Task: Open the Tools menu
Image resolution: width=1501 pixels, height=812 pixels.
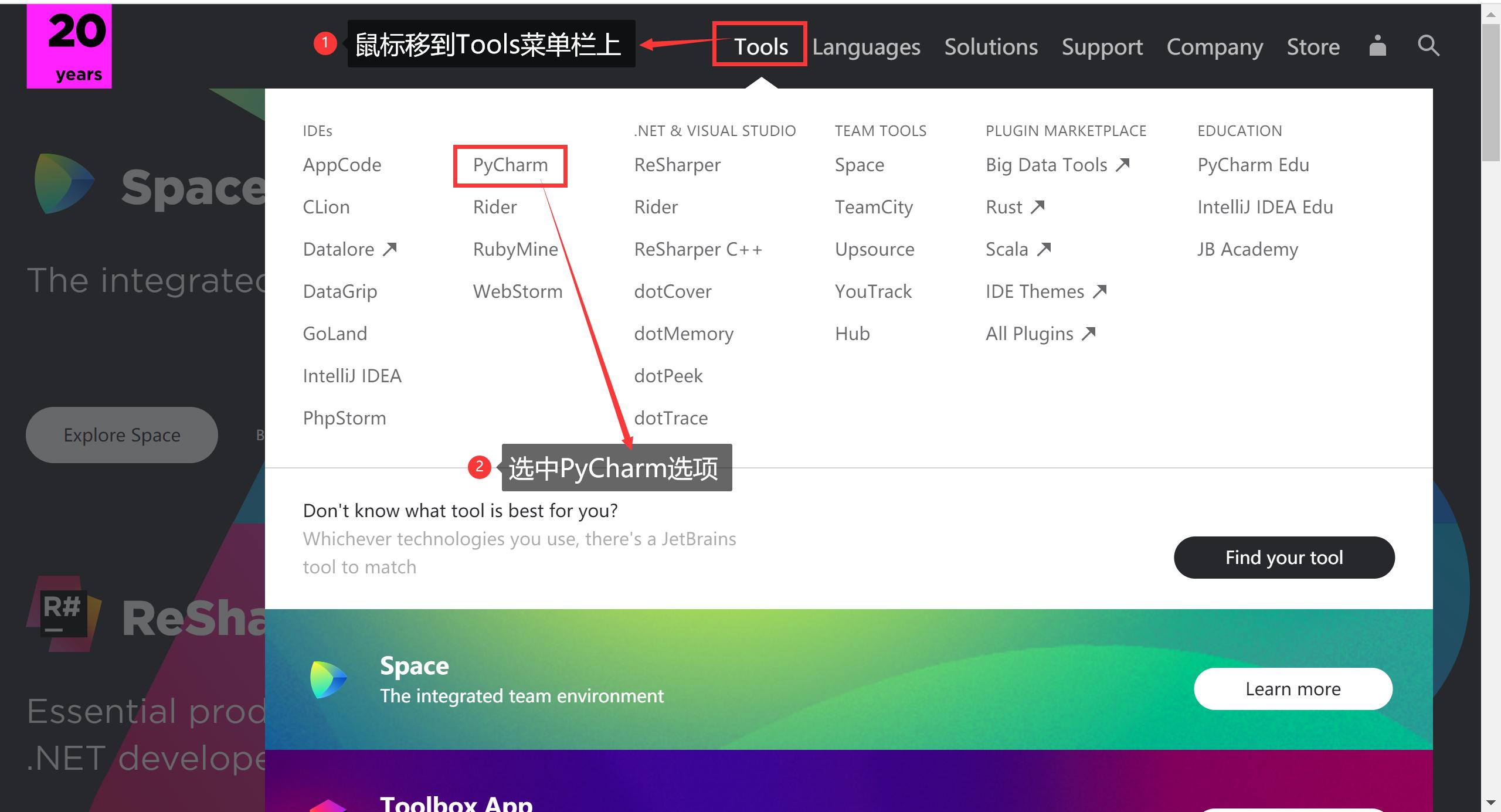Action: click(x=761, y=46)
